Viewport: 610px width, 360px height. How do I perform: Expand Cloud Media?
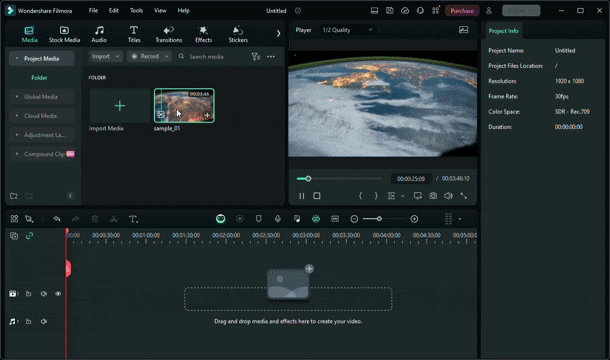point(17,116)
